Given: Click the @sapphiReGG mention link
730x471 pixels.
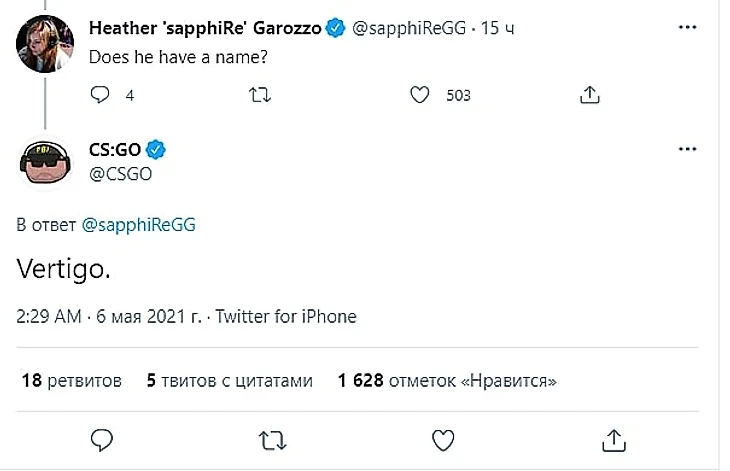Looking at the screenshot, I should coord(132,224).
